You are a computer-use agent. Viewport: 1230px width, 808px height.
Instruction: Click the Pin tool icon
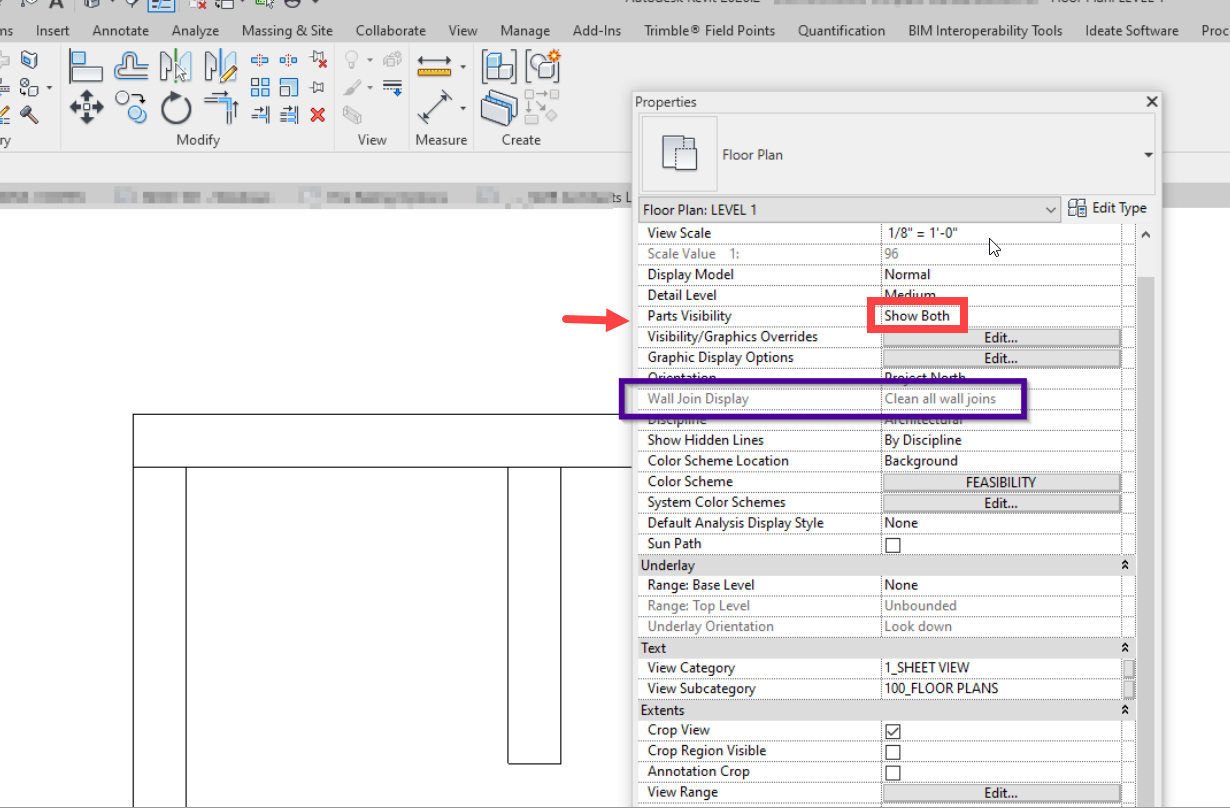click(317, 88)
